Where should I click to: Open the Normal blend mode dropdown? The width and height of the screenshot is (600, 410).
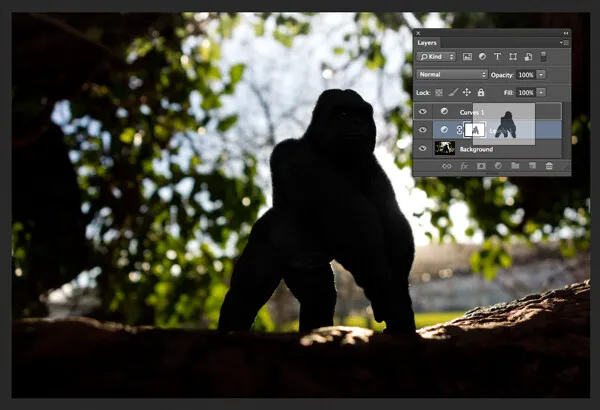pos(452,74)
